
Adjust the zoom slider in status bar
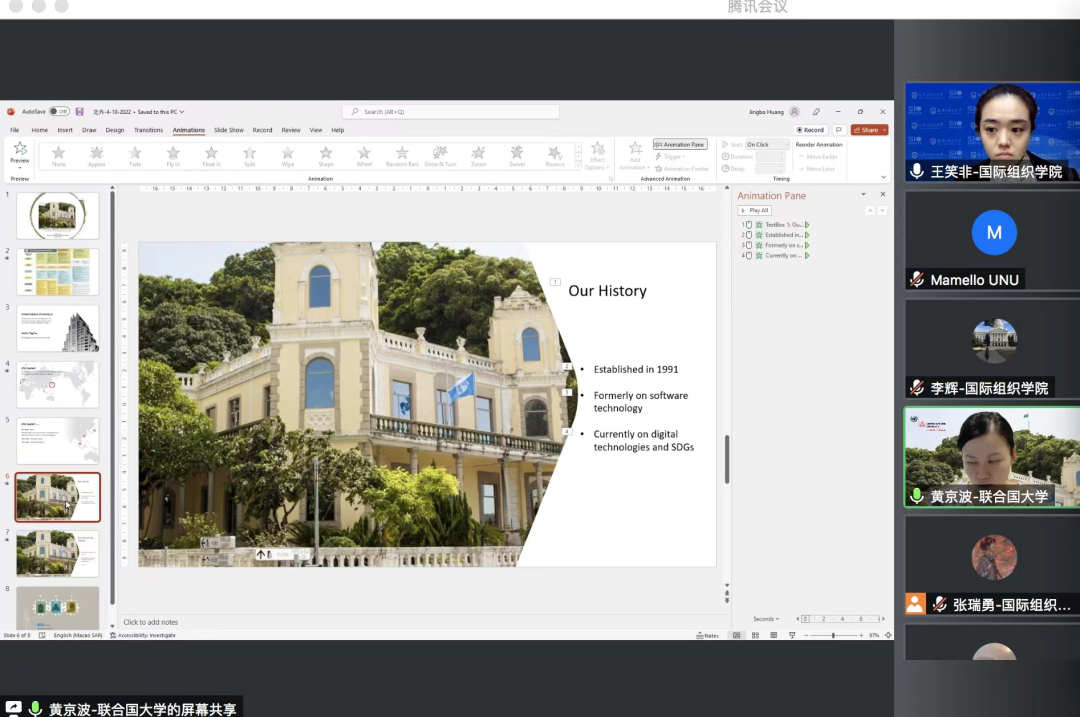point(833,635)
